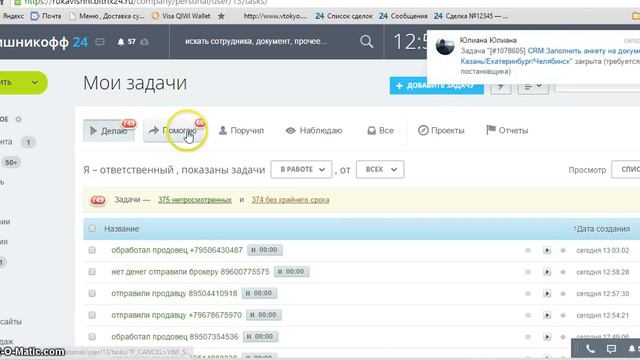
Task: Switch to Делаю tasks tab
Action: (109, 131)
